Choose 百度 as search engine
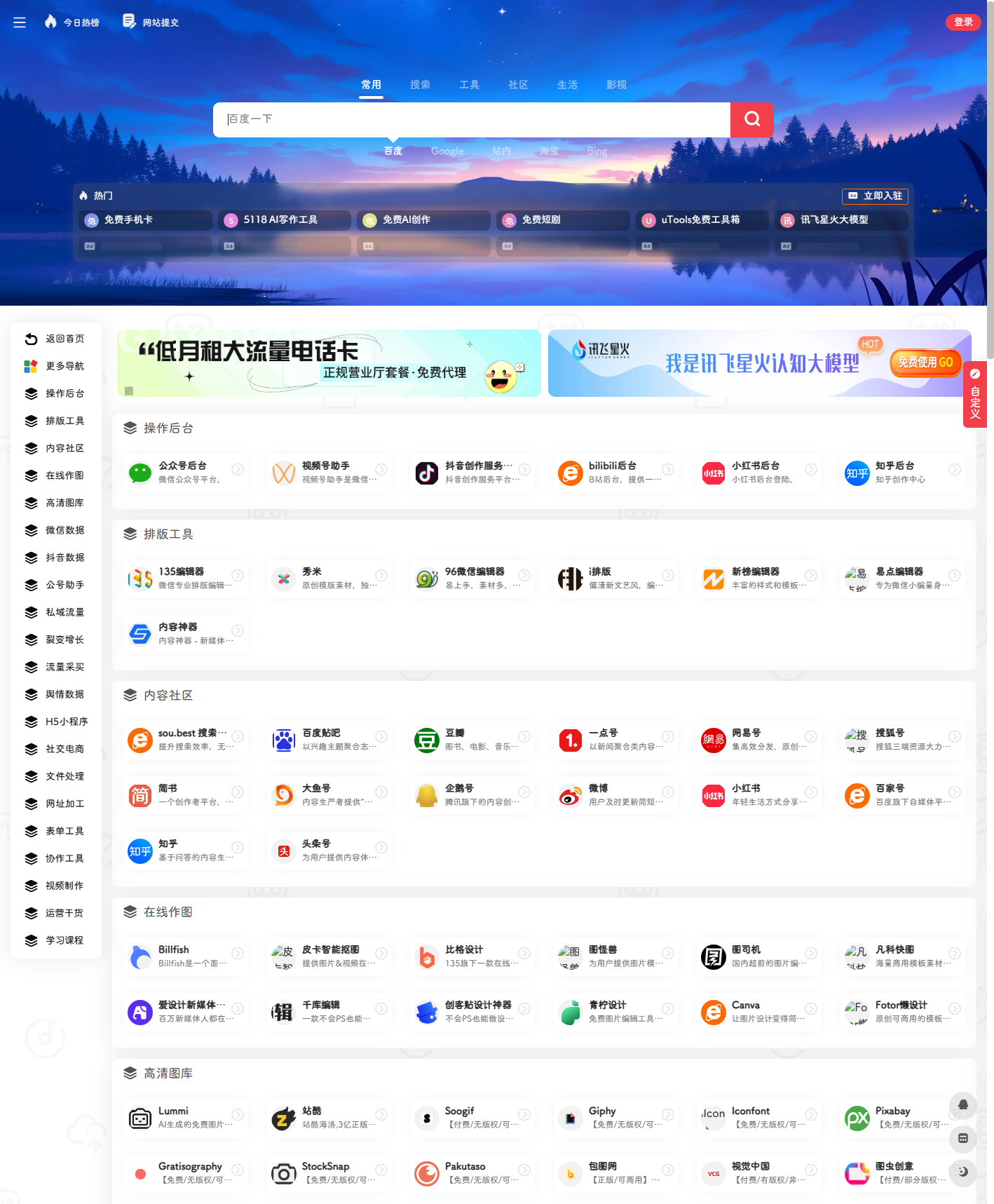 [393, 151]
